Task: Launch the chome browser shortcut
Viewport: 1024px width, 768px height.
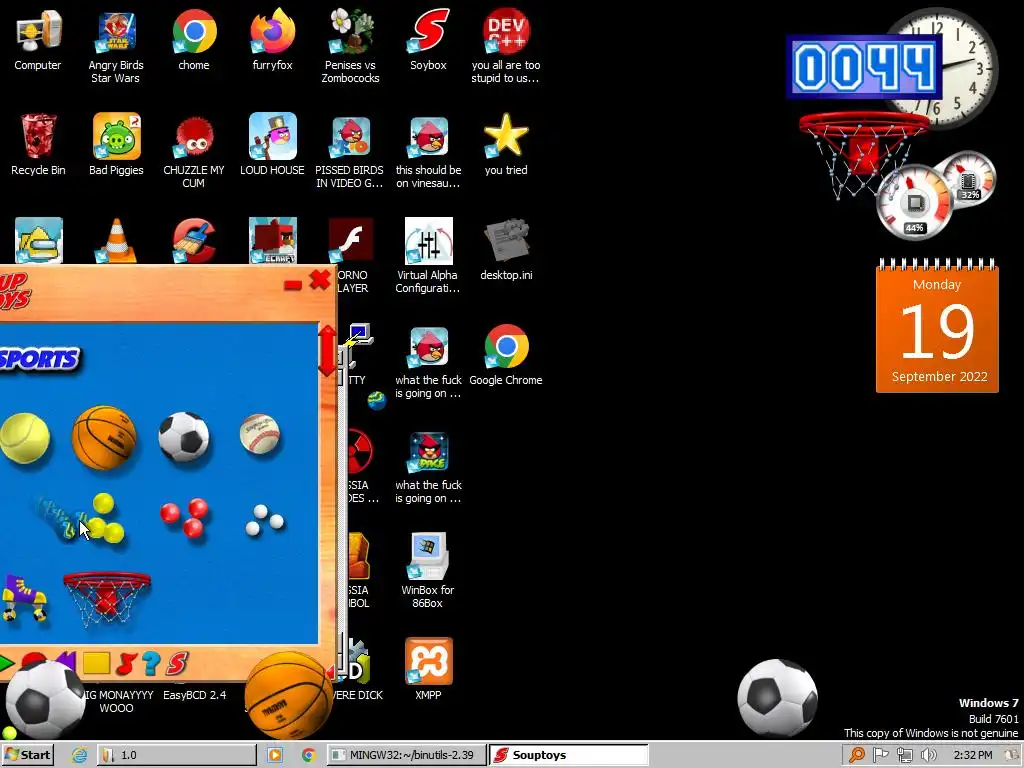Action: click(194, 40)
